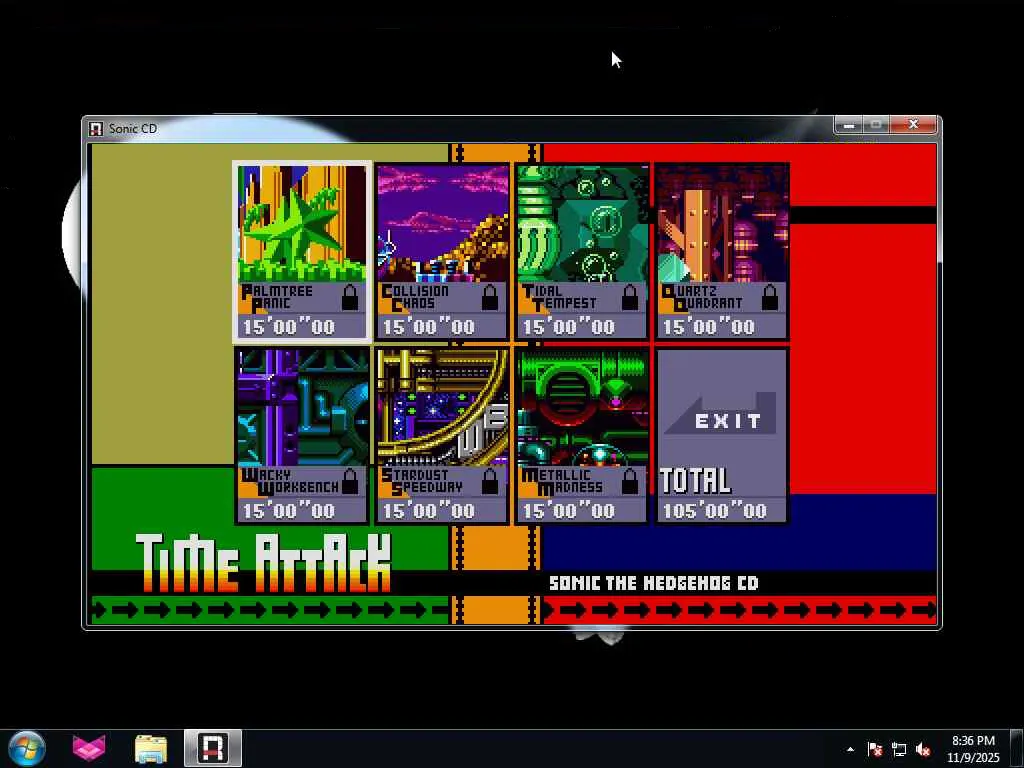This screenshot has width=1024, height=768.
Task: Click the lock icon on Wacky Workbench
Action: [x=350, y=482]
